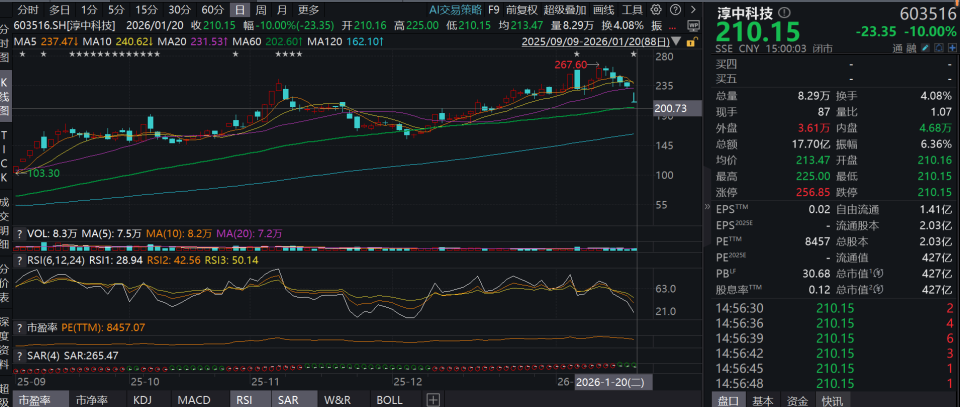The height and width of the screenshot is (407, 960).
Task: Toggle the BOLL indicator tab
Action: [x=390, y=400]
